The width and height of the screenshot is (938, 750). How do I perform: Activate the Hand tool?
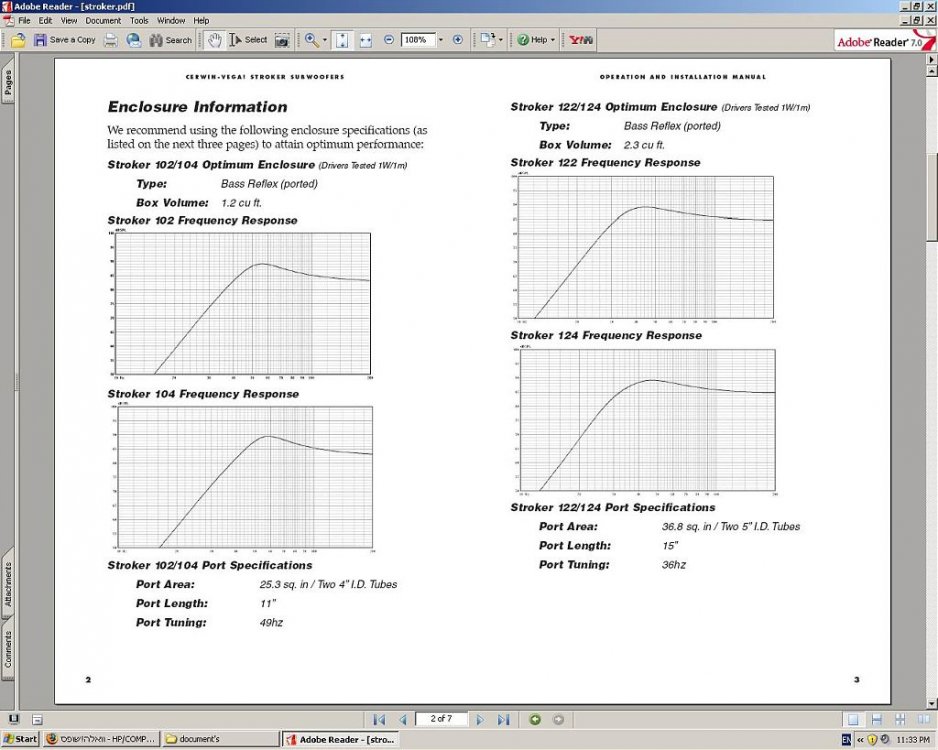tap(214, 40)
